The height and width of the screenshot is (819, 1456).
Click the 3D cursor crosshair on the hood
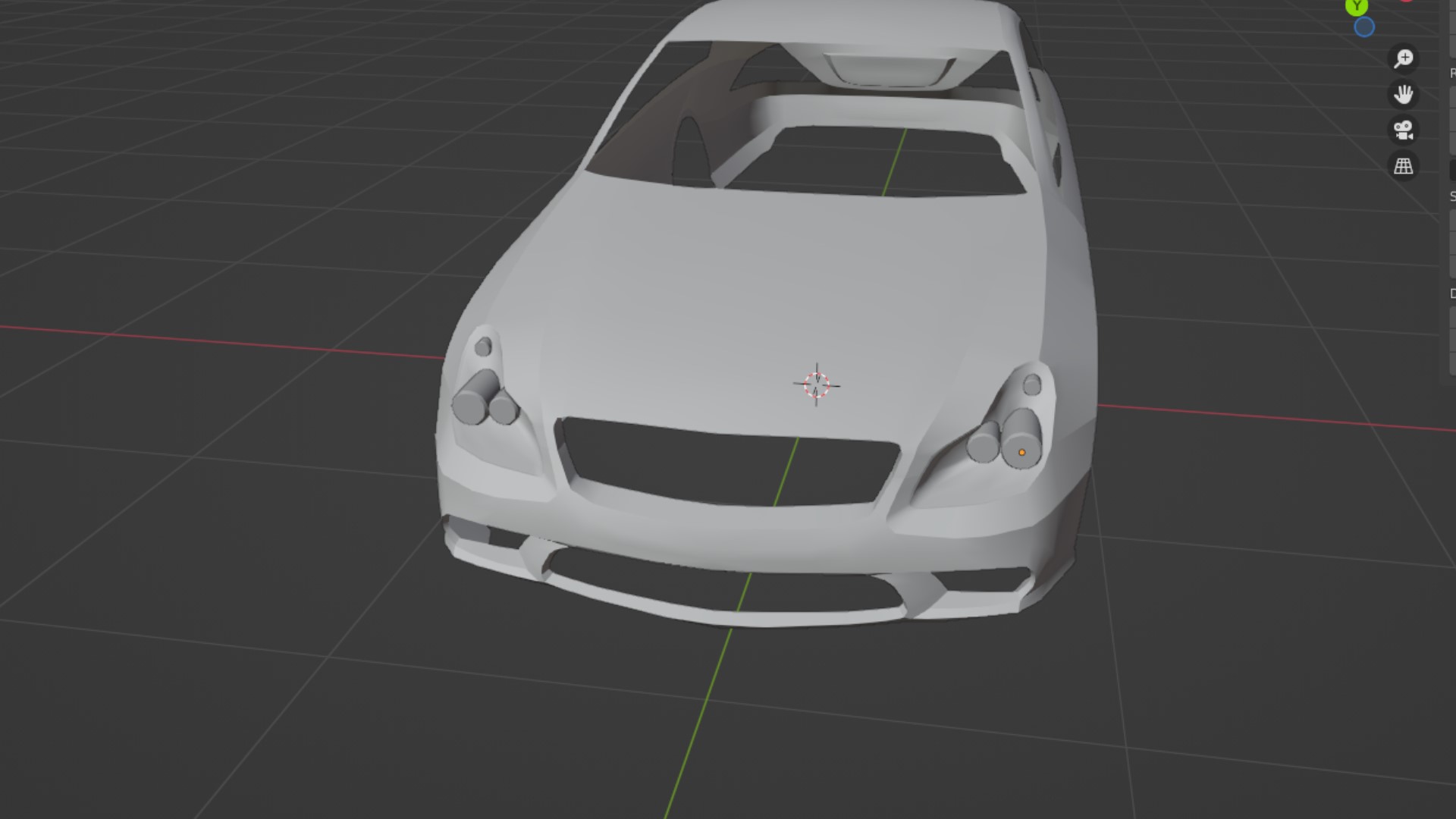[816, 385]
